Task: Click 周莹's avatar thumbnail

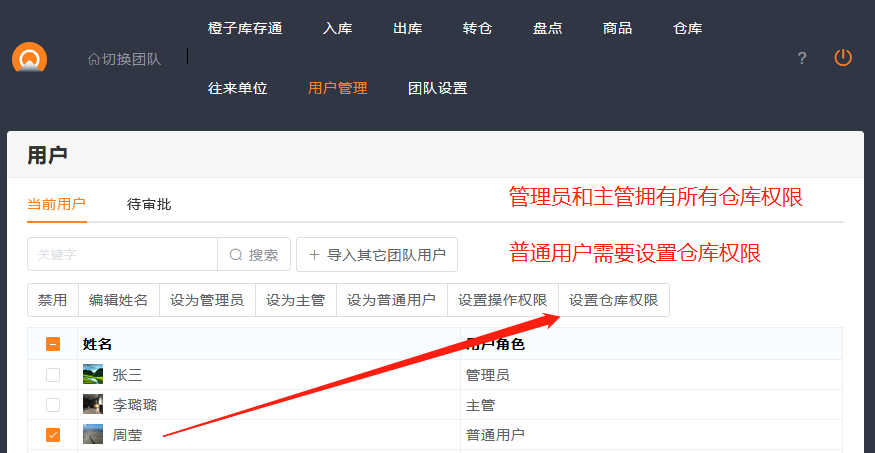Action: (93, 435)
